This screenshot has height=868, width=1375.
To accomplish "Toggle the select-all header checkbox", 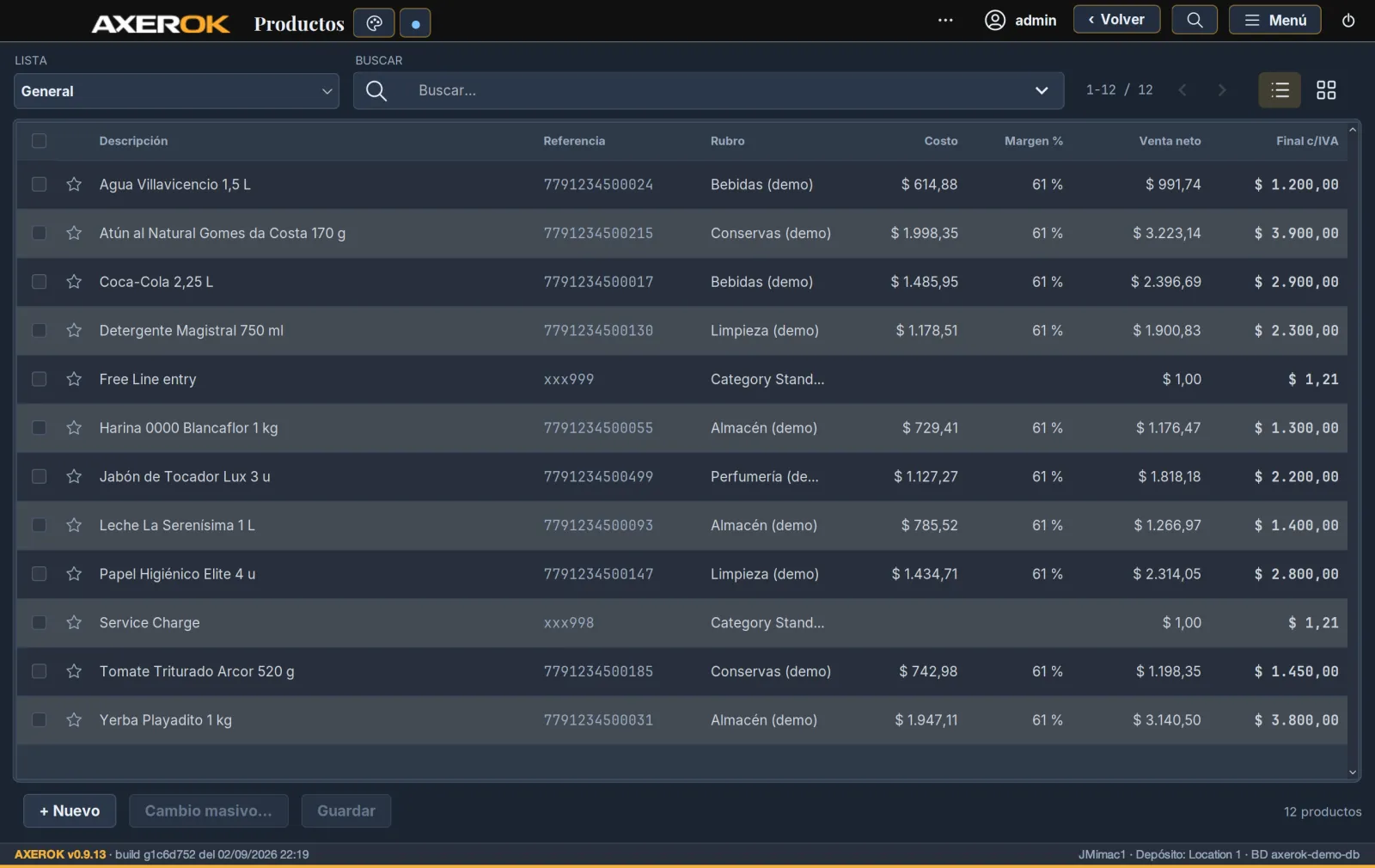I will [40, 141].
